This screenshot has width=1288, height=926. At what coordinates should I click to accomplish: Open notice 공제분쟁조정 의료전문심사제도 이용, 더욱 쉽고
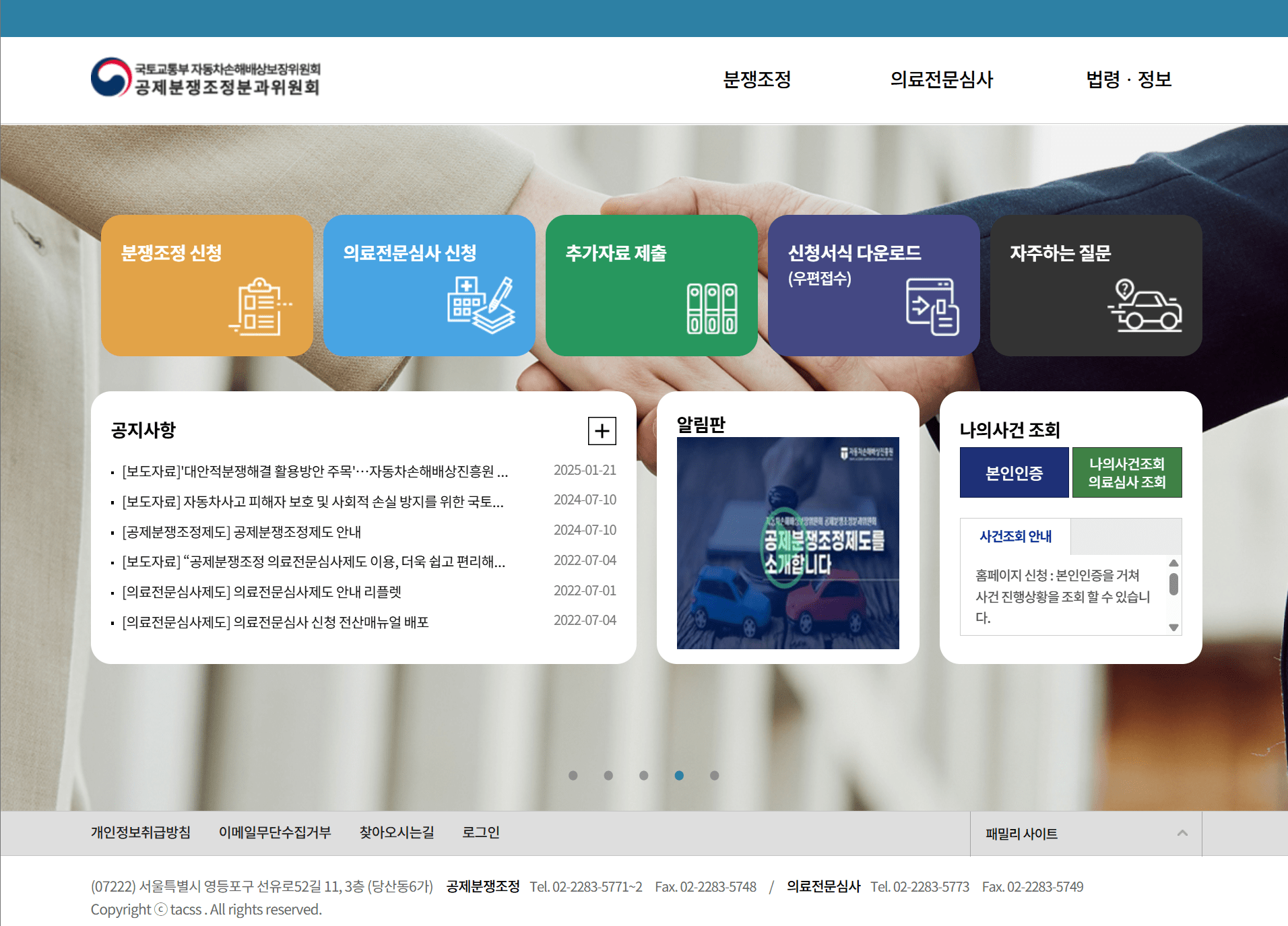(314, 562)
